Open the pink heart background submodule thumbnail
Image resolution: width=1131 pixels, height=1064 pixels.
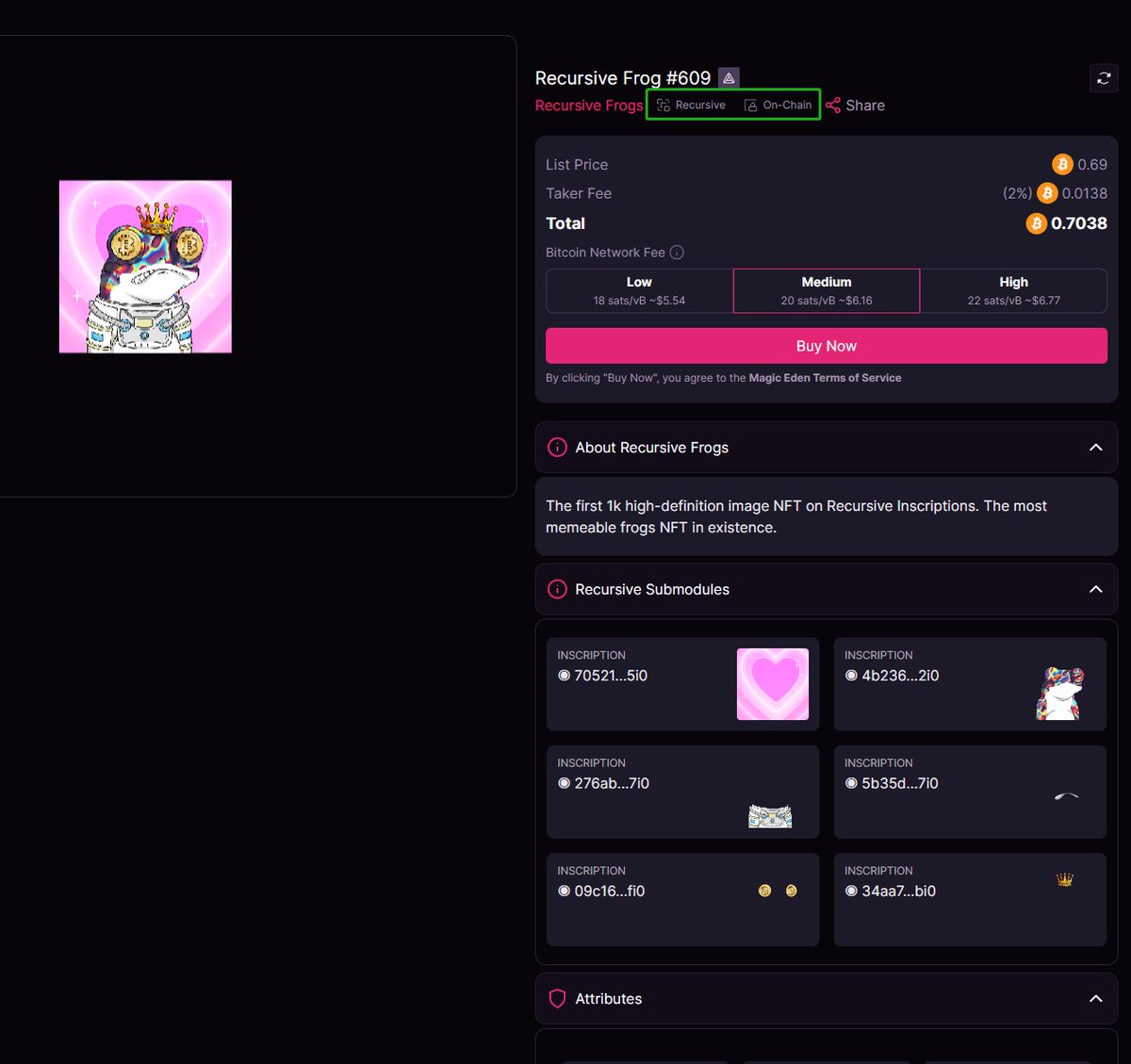(773, 684)
